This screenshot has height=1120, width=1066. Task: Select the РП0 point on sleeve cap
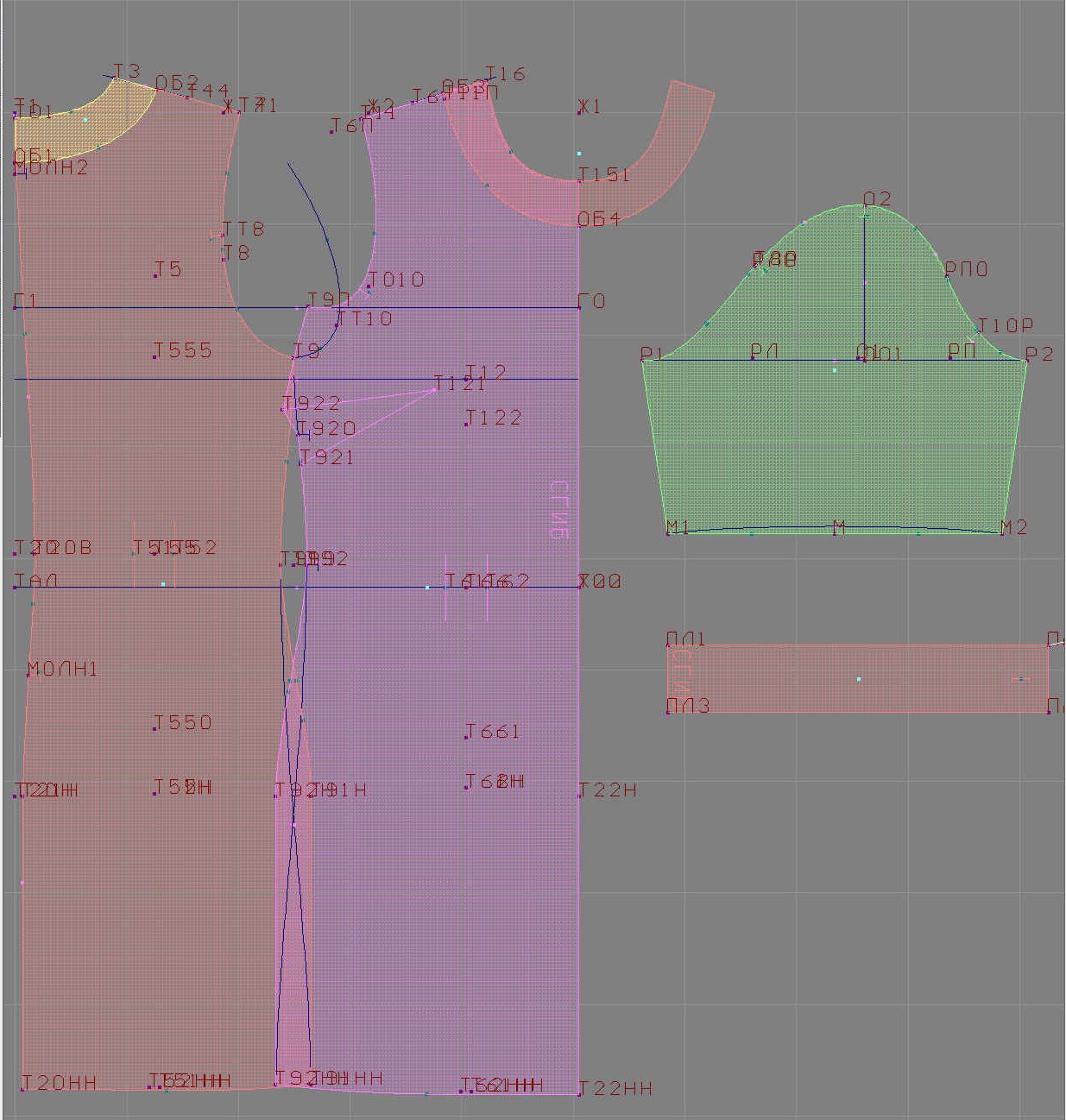pyautogui.click(x=947, y=276)
